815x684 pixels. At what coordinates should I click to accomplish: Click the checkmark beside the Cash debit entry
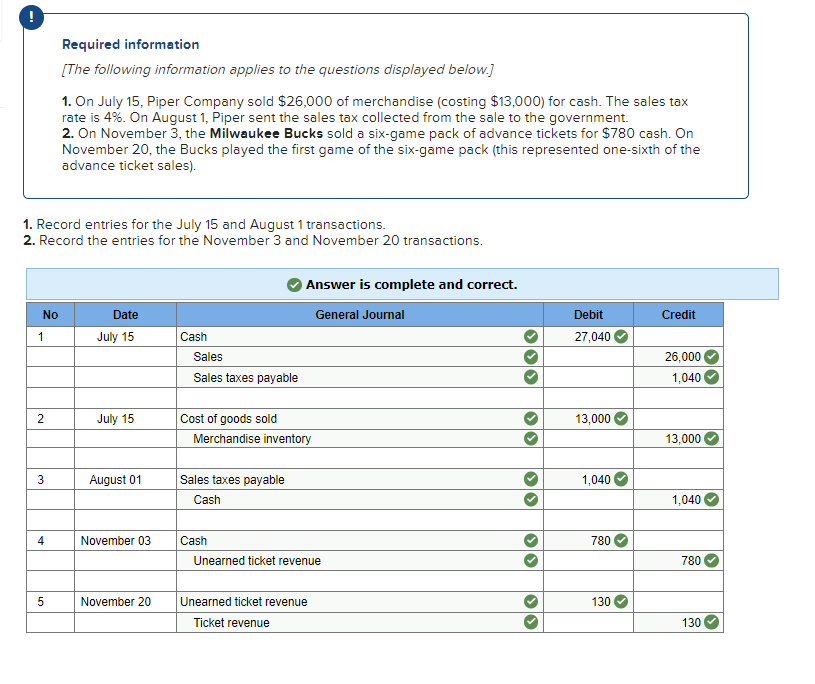coord(530,337)
